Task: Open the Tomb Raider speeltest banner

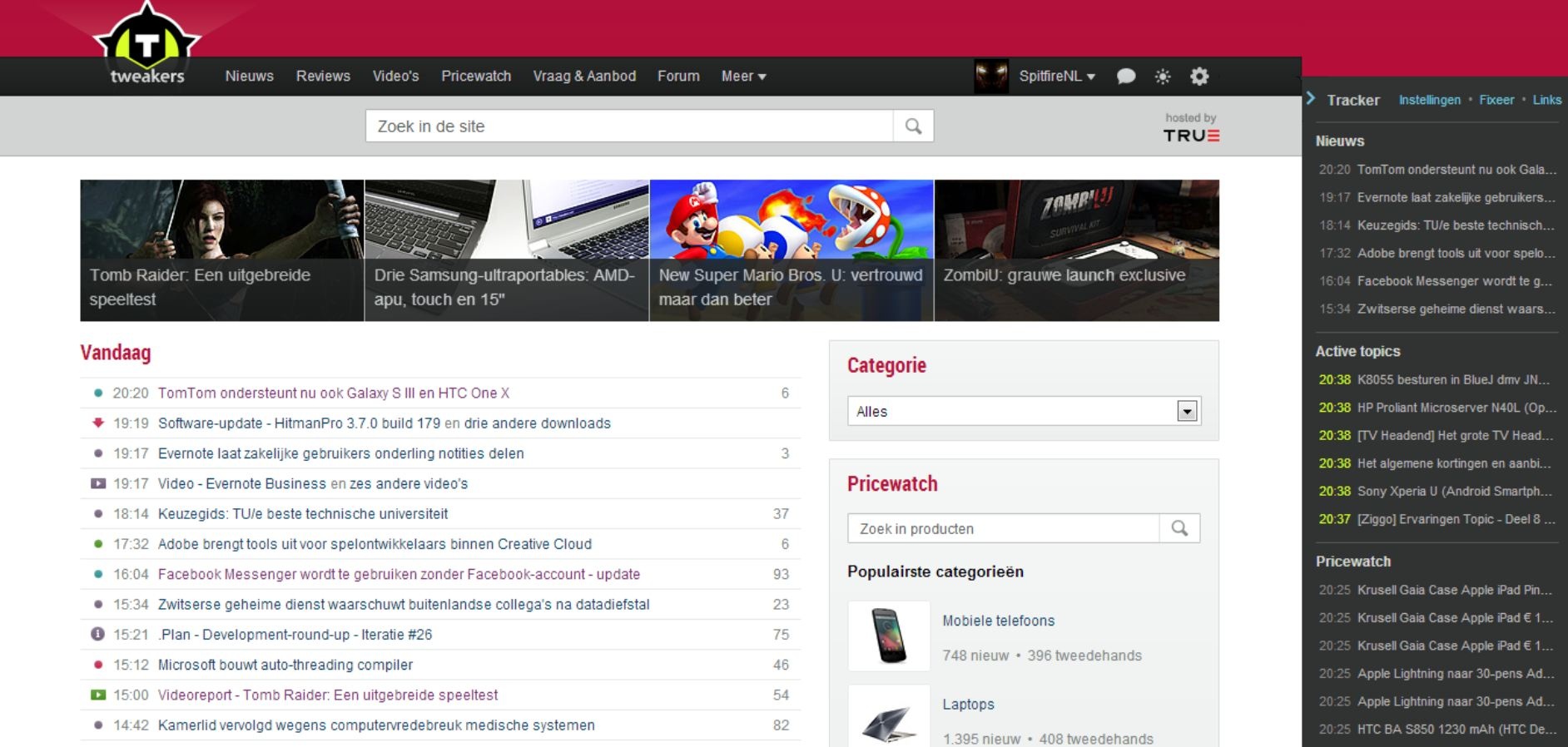Action: 221,250
